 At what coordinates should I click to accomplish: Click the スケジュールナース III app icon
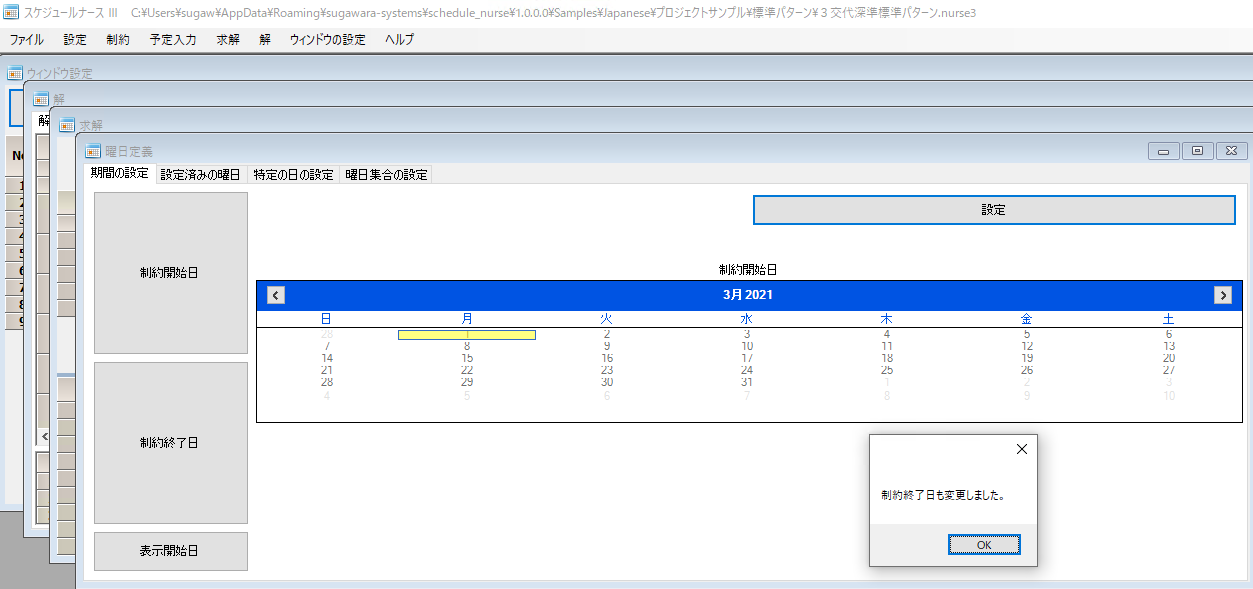(x=11, y=13)
